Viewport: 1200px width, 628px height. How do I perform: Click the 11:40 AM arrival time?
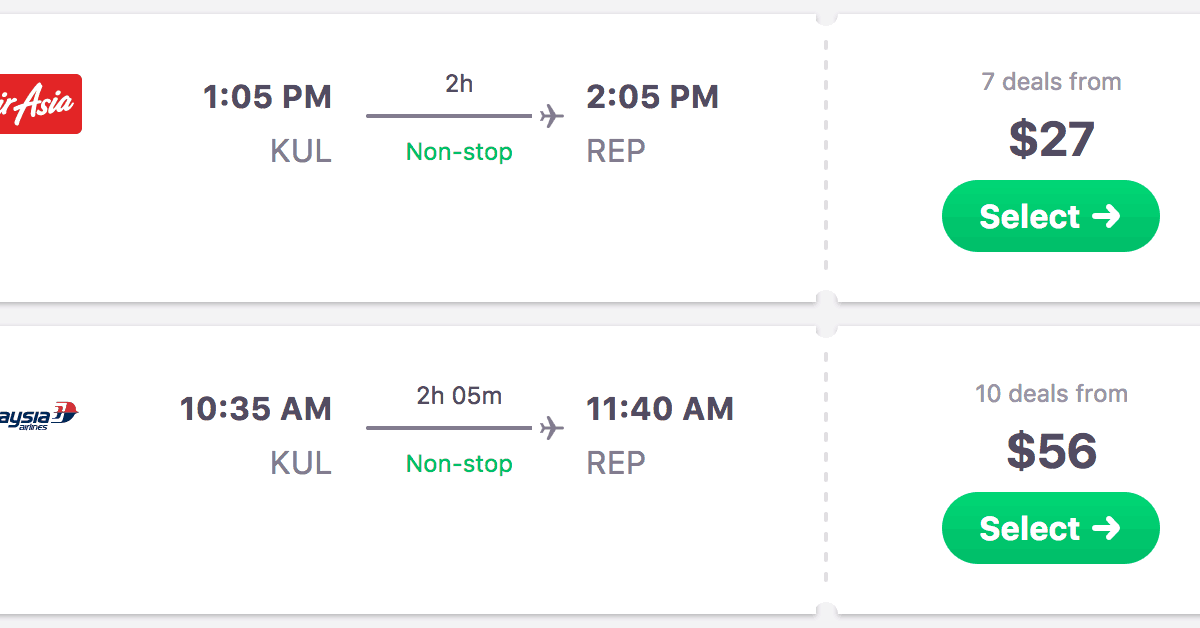[660, 409]
